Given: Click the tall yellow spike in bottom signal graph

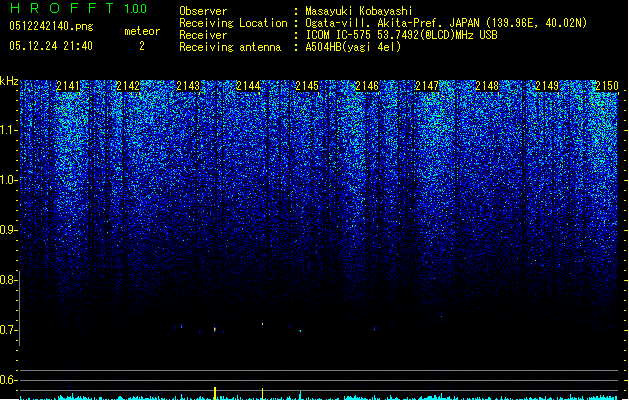Looking at the screenshot, I should pyautogui.click(x=215, y=393).
